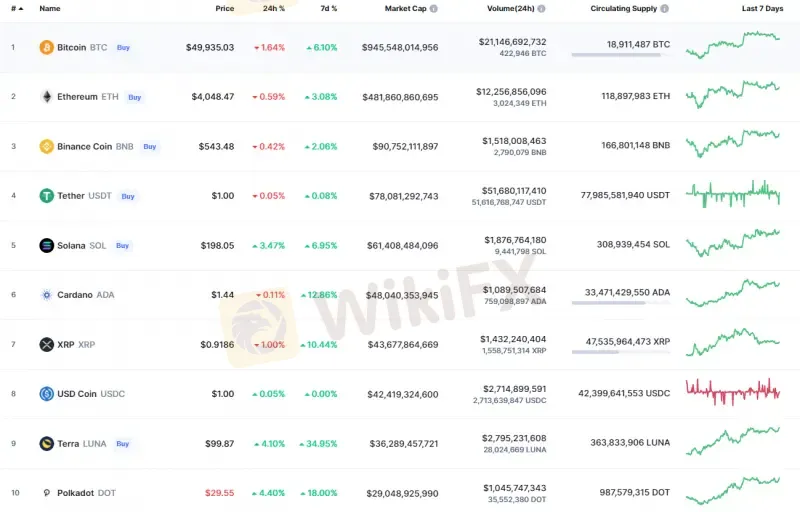The width and height of the screenshot is (800, 512).
Task: Sort table by Name column header
Action: tap(50, 9)
